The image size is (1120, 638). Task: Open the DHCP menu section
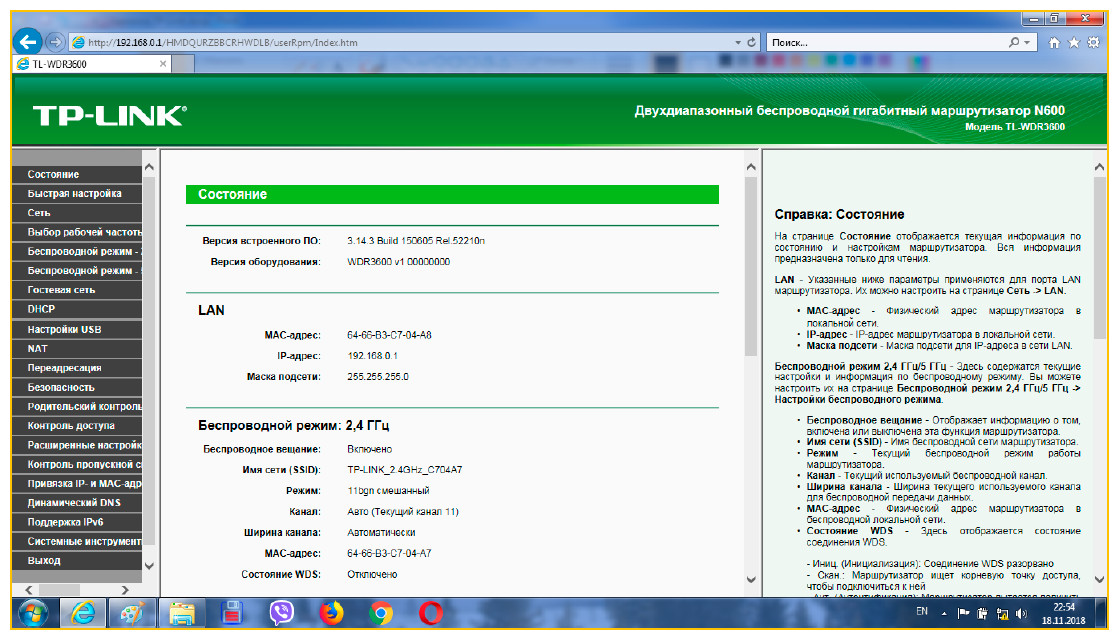coord(42,310)
